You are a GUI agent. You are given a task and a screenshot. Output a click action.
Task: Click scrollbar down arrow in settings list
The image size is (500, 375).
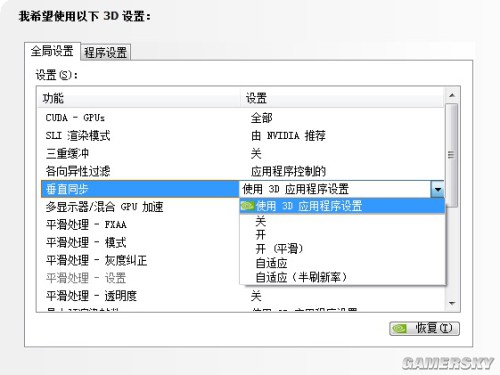[452, 303]
